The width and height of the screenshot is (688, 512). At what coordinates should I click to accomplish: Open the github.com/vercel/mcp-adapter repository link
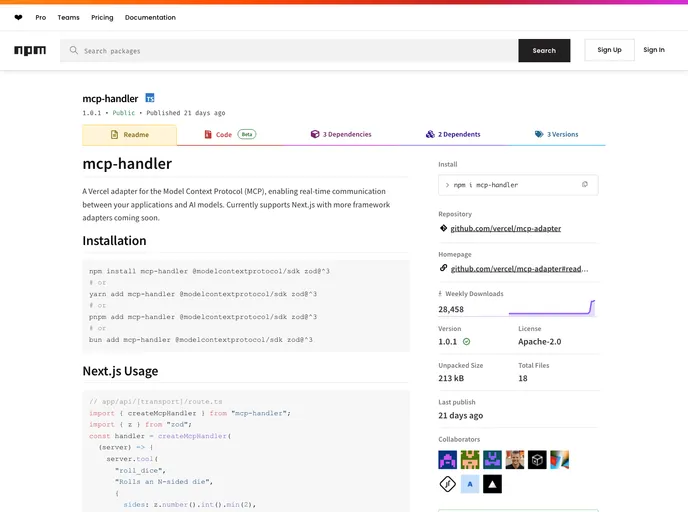coord(505,229)
